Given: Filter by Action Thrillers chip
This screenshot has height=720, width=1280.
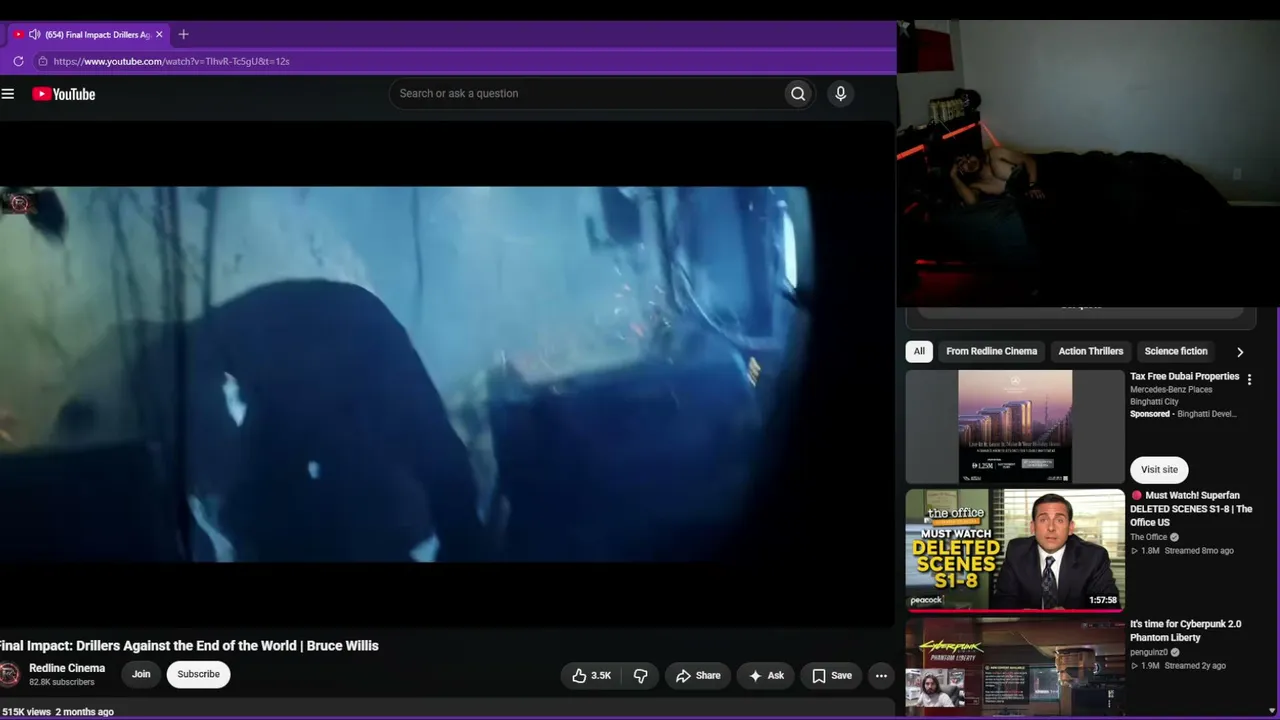Looking at the screenshot, I should [1091, 352].
